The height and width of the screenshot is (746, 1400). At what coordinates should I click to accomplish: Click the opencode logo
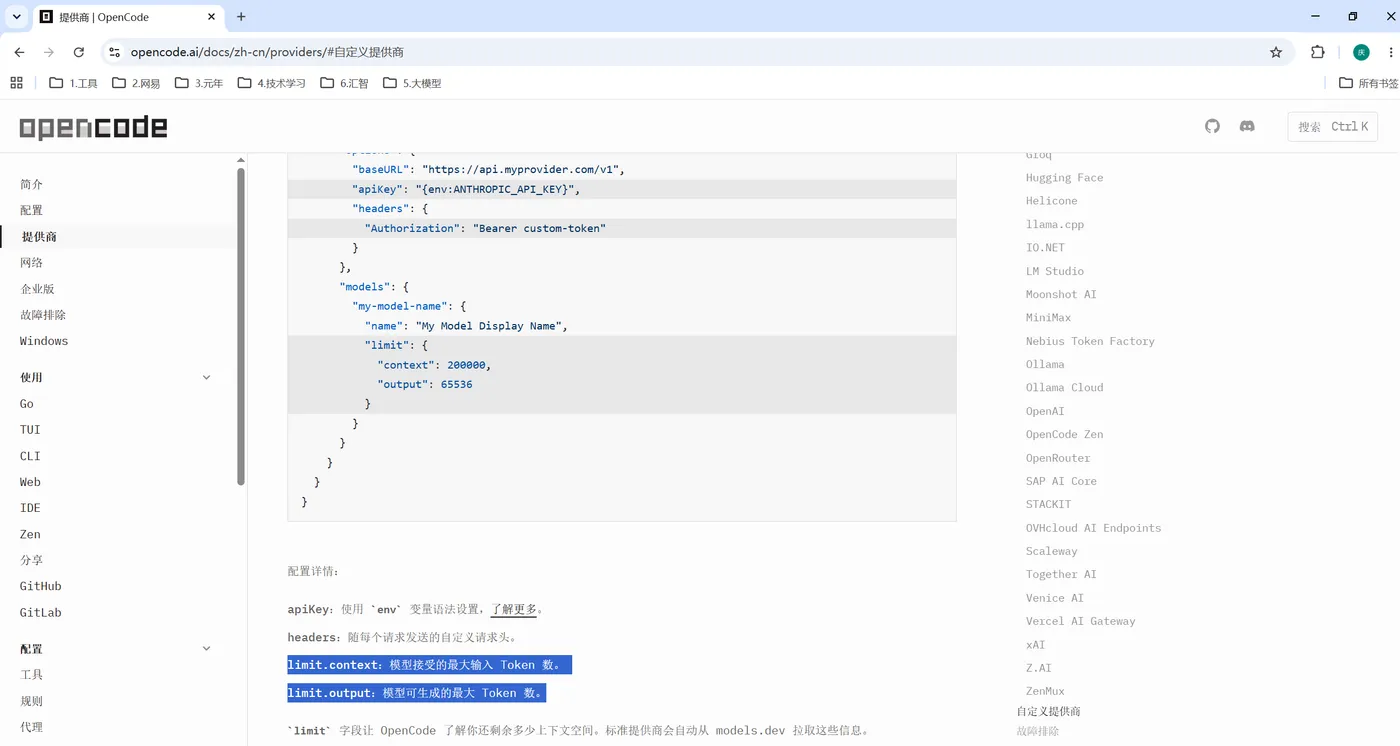click(x=93, y=127)
